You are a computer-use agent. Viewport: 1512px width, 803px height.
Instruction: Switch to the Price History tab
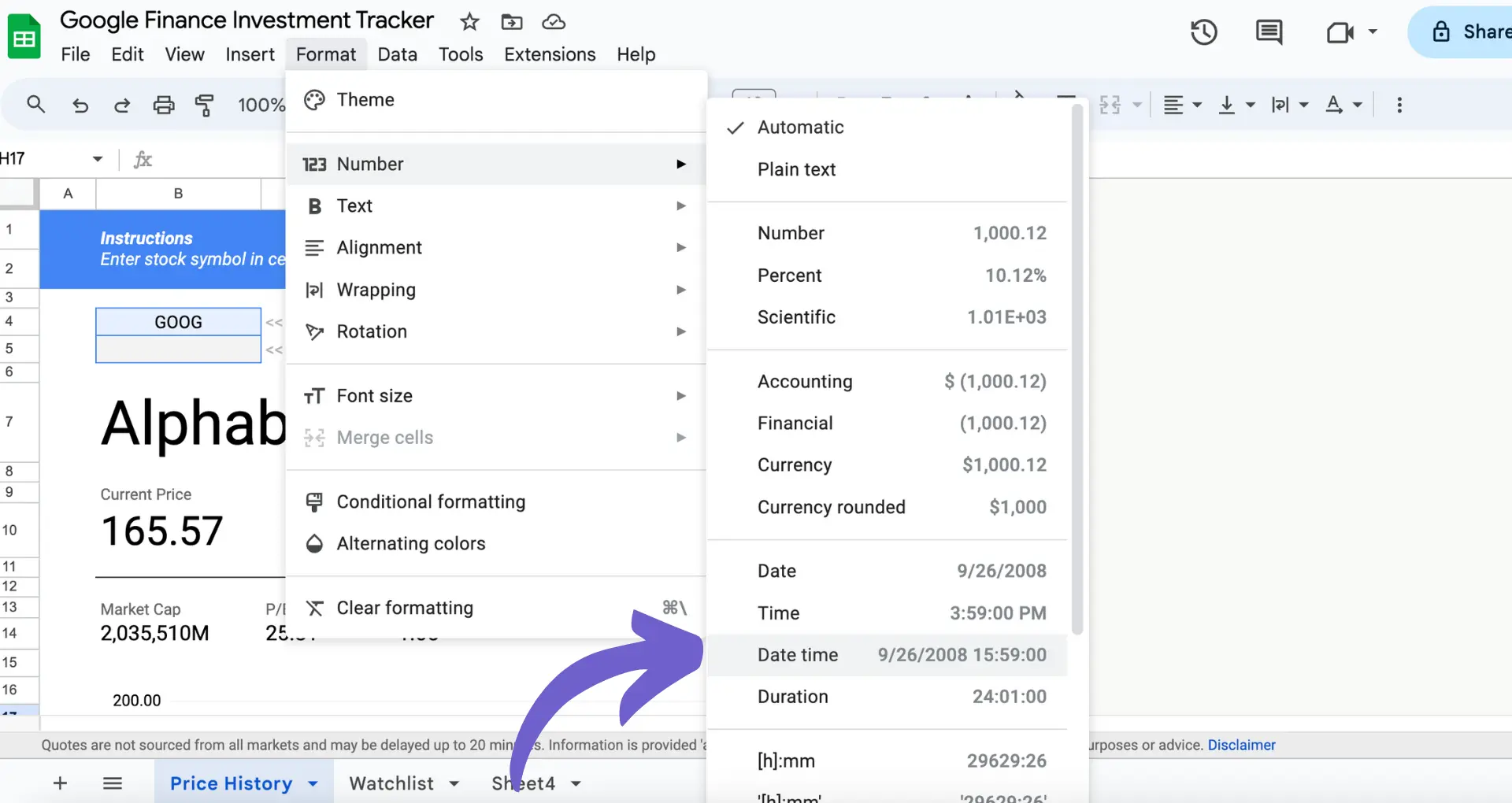pos(231,783)
